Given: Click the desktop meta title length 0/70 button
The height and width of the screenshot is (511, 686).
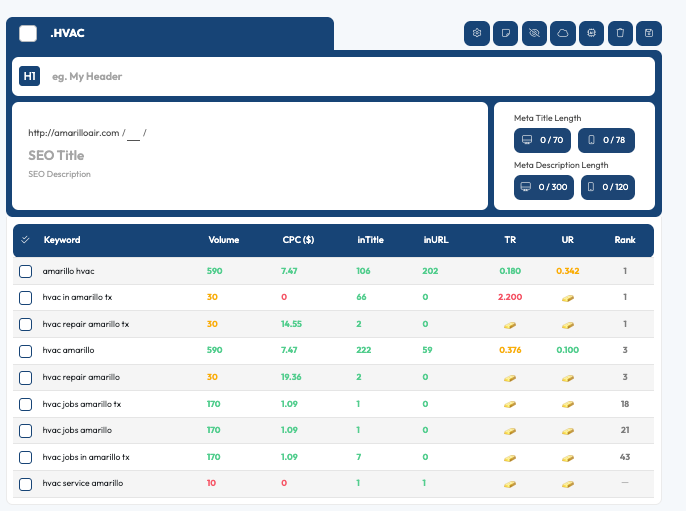Looking at the screenshot, I should pos(543,140).
